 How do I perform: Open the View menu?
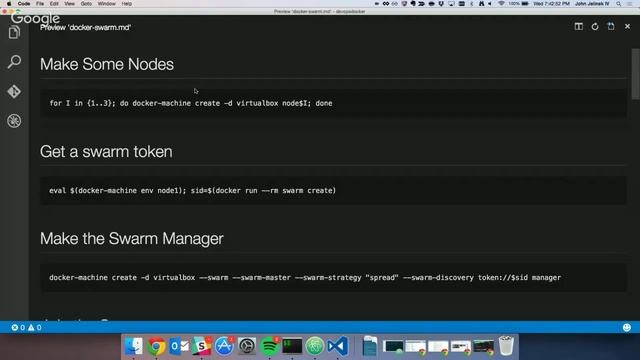pyautogui.click(x=69, y=4)
